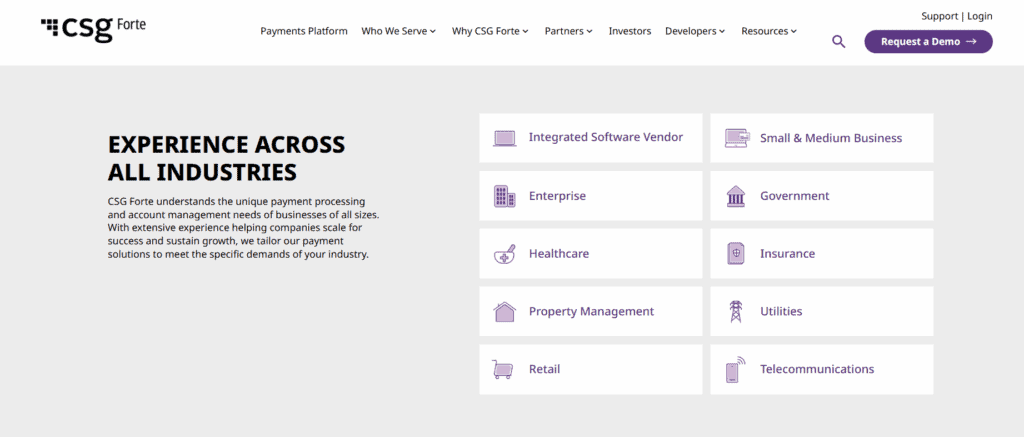Click the CSG Forte logo
The width and height of the screenshot is (1024, 437).
(93, 28)
